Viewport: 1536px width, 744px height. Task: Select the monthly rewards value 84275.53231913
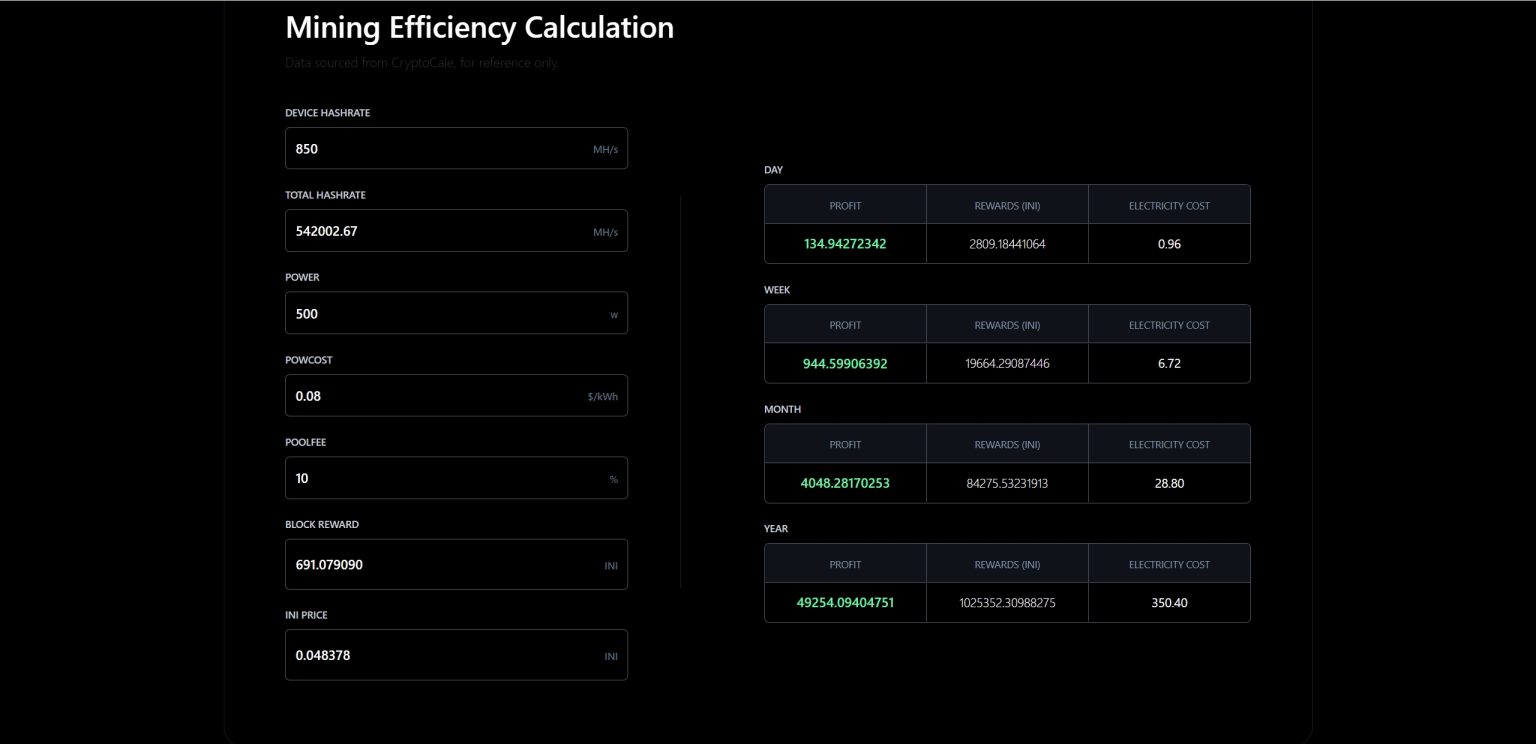point(1007,483)
